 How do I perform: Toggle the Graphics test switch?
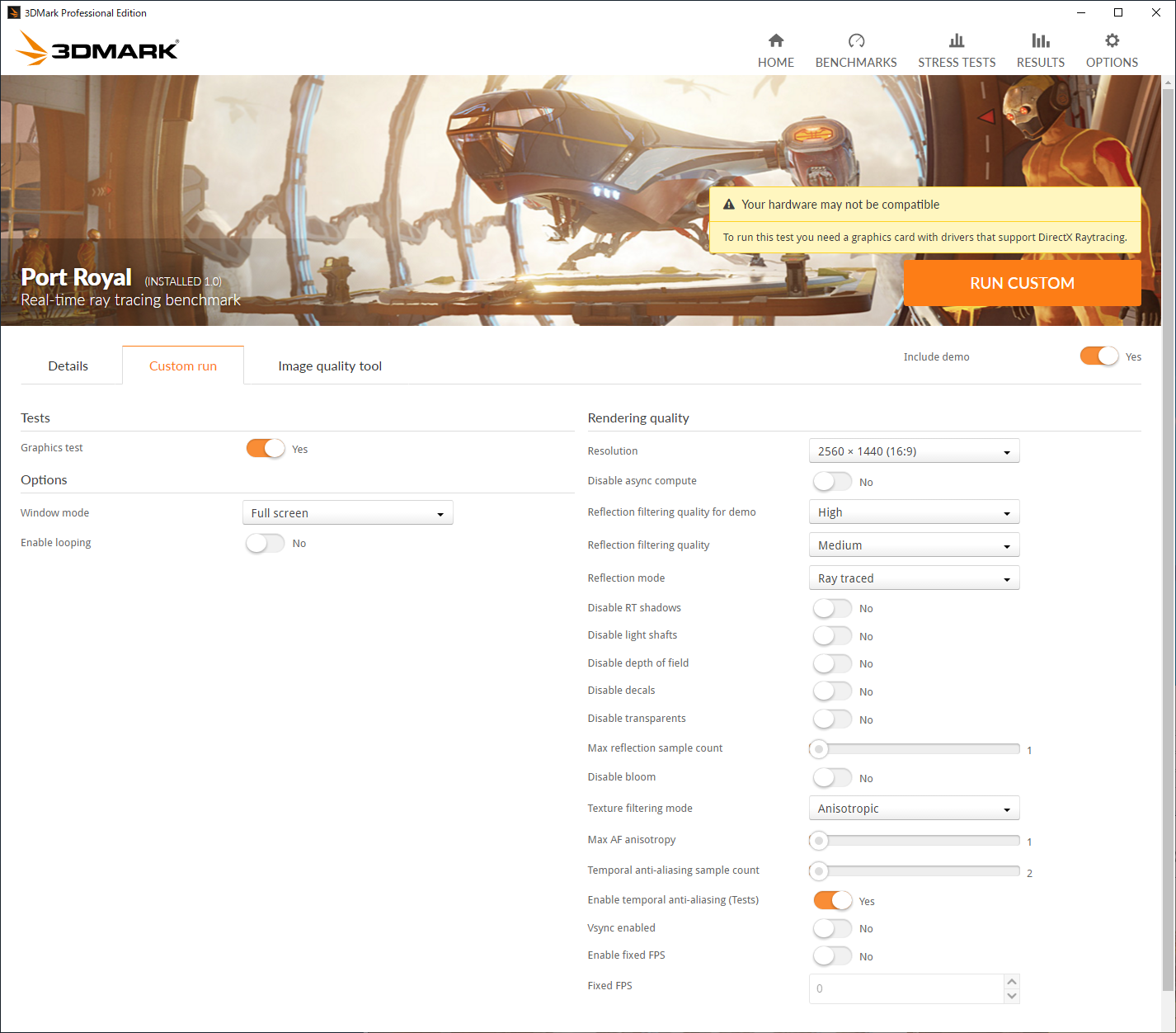pyautogui.click(x=266, y=448)
